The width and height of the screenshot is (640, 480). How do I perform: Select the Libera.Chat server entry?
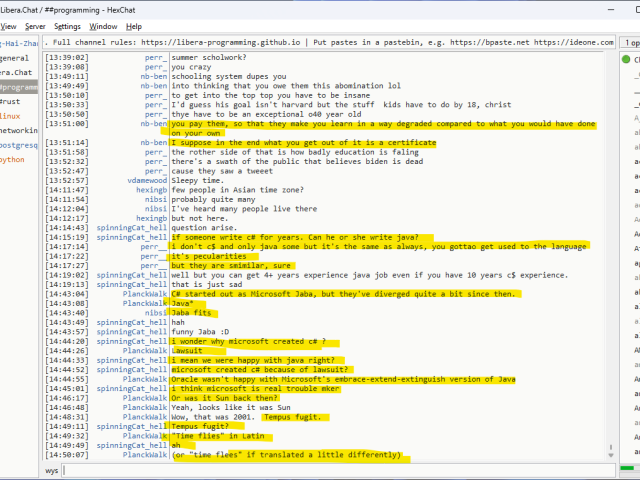click(x=18, y=72)
